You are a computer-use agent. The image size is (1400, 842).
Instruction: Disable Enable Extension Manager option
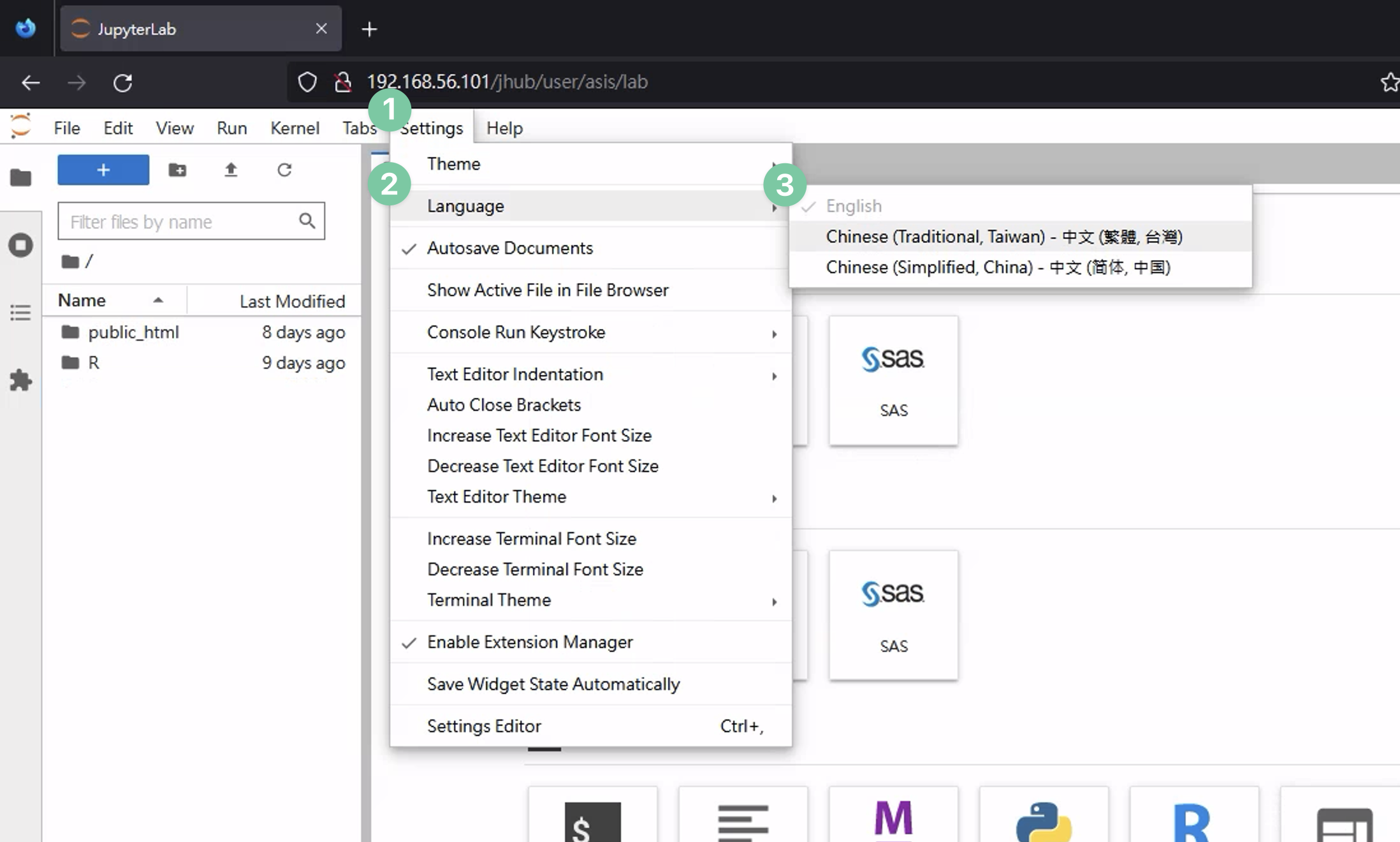pyautogui.click(x=530, y=642)
